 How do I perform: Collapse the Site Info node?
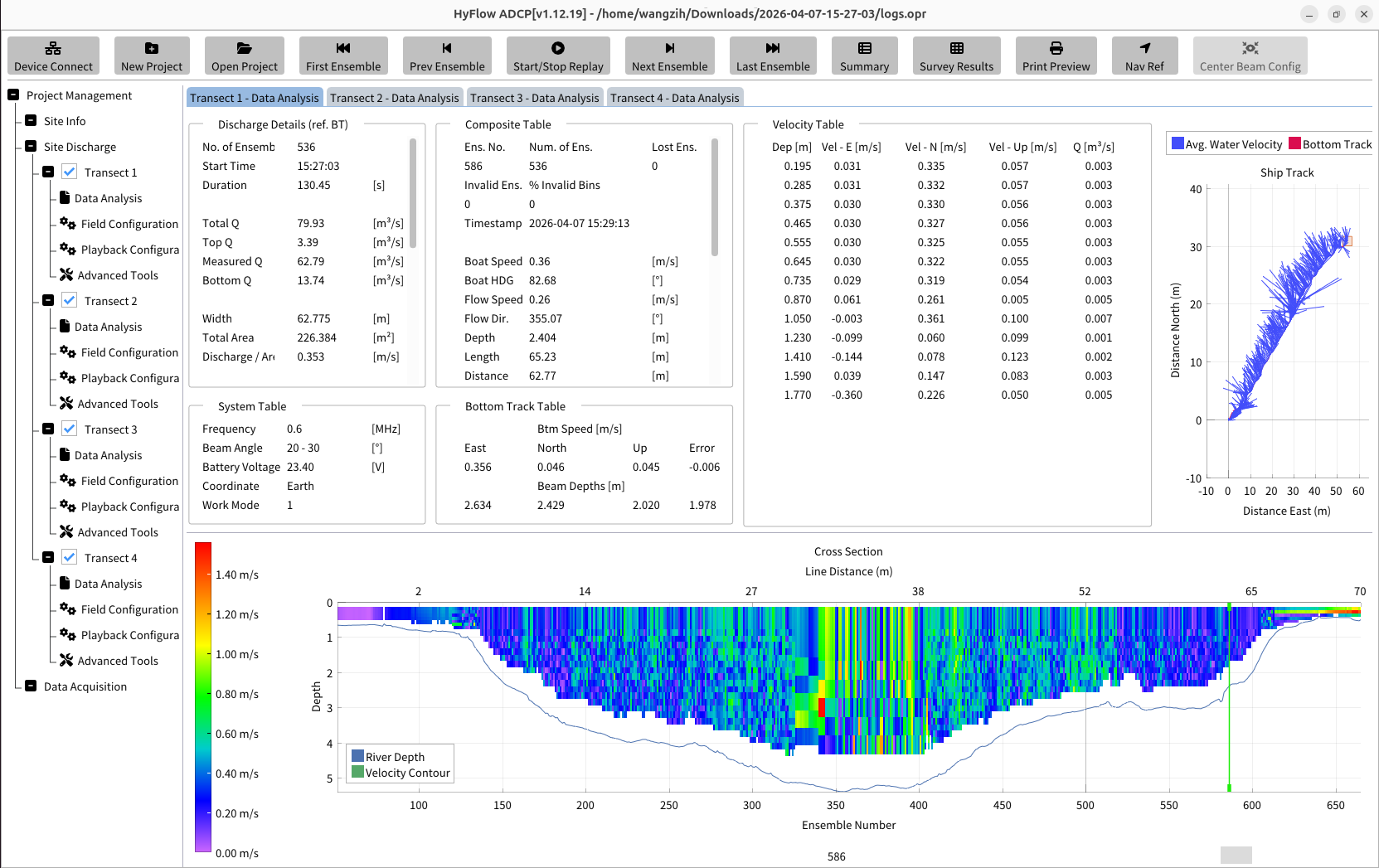click(x=31, y=121)
